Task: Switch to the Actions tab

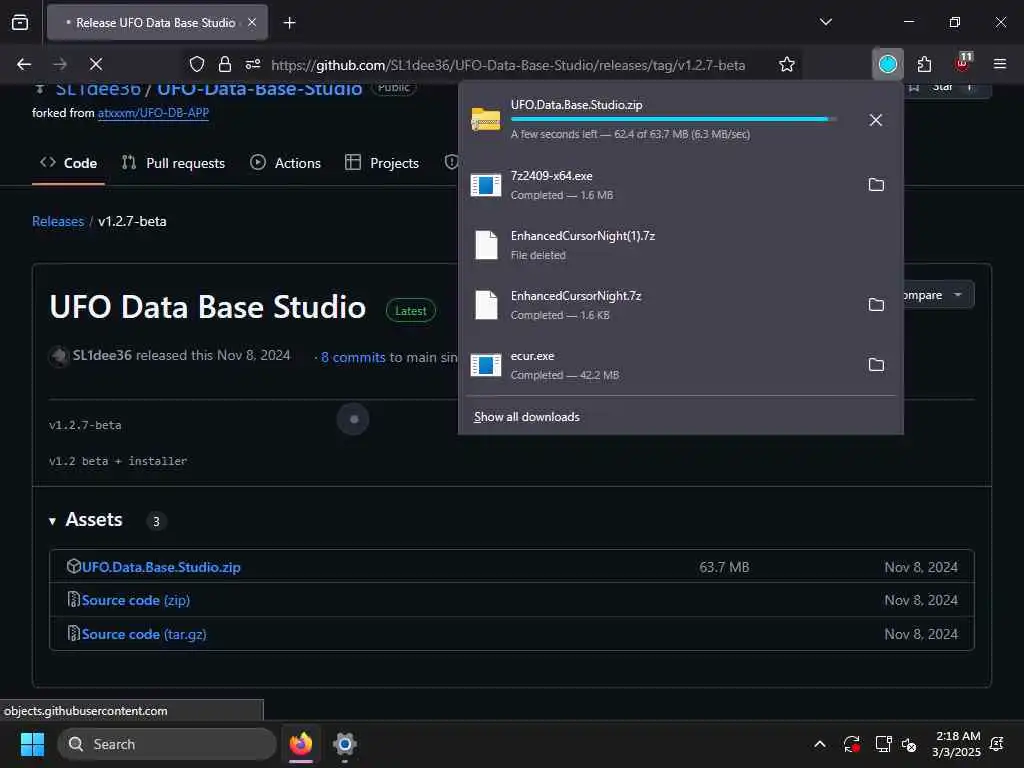Action: pos(285,163)
